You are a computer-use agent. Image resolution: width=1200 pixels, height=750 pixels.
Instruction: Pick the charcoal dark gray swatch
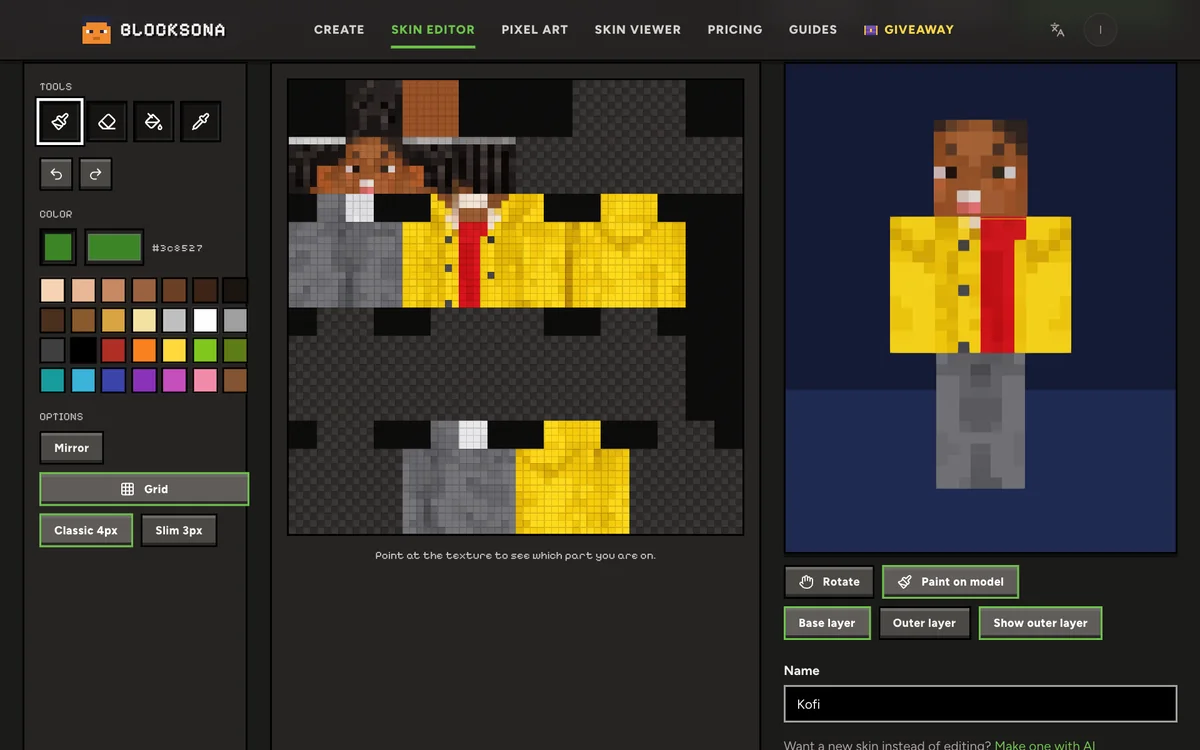[53, 350]
